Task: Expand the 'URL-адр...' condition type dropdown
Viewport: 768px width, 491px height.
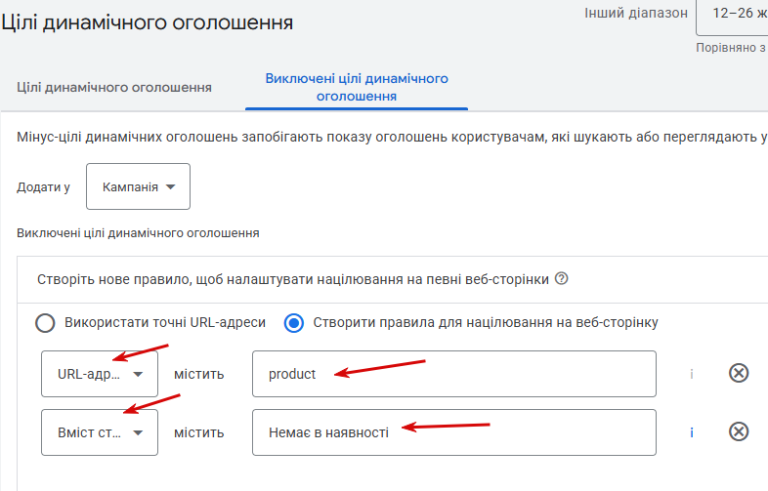Action: coord(99,374)
